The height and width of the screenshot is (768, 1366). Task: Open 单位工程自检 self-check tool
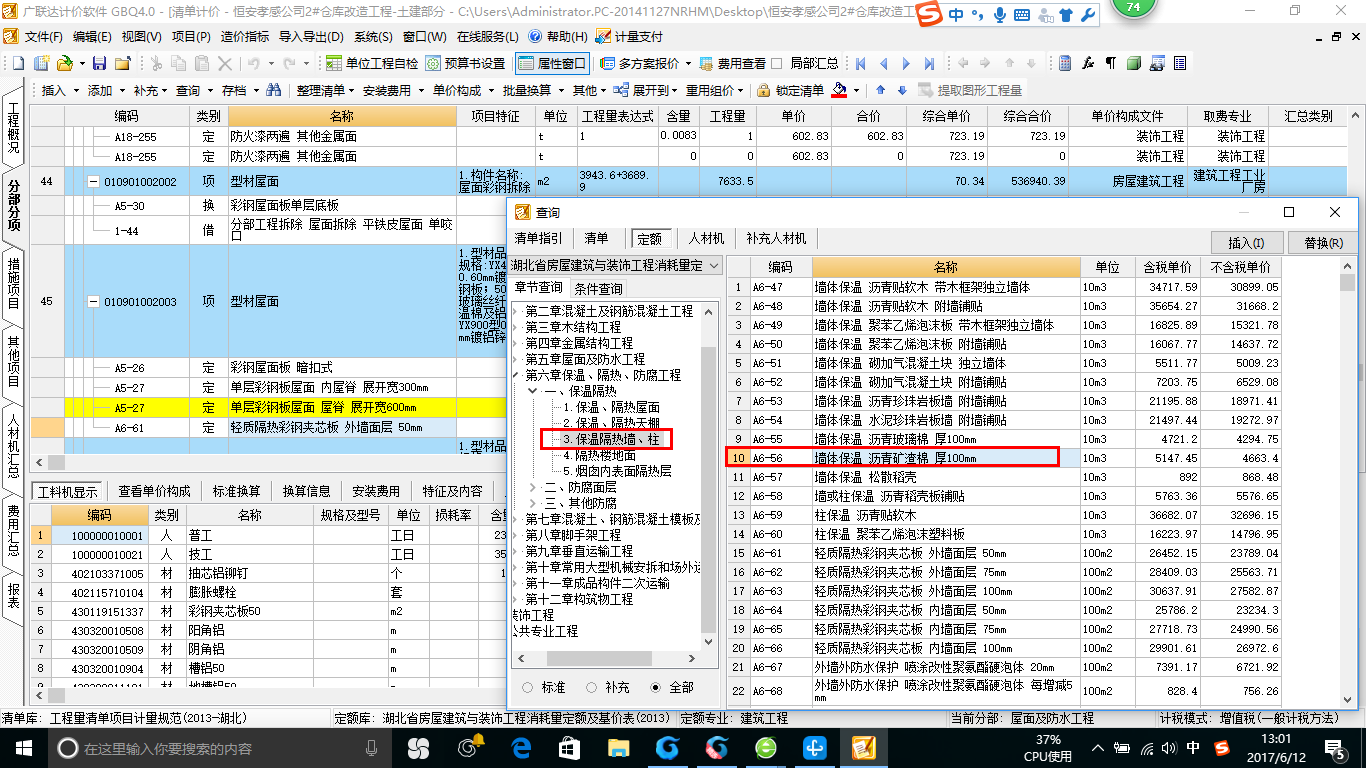click(x=372, y=63)
